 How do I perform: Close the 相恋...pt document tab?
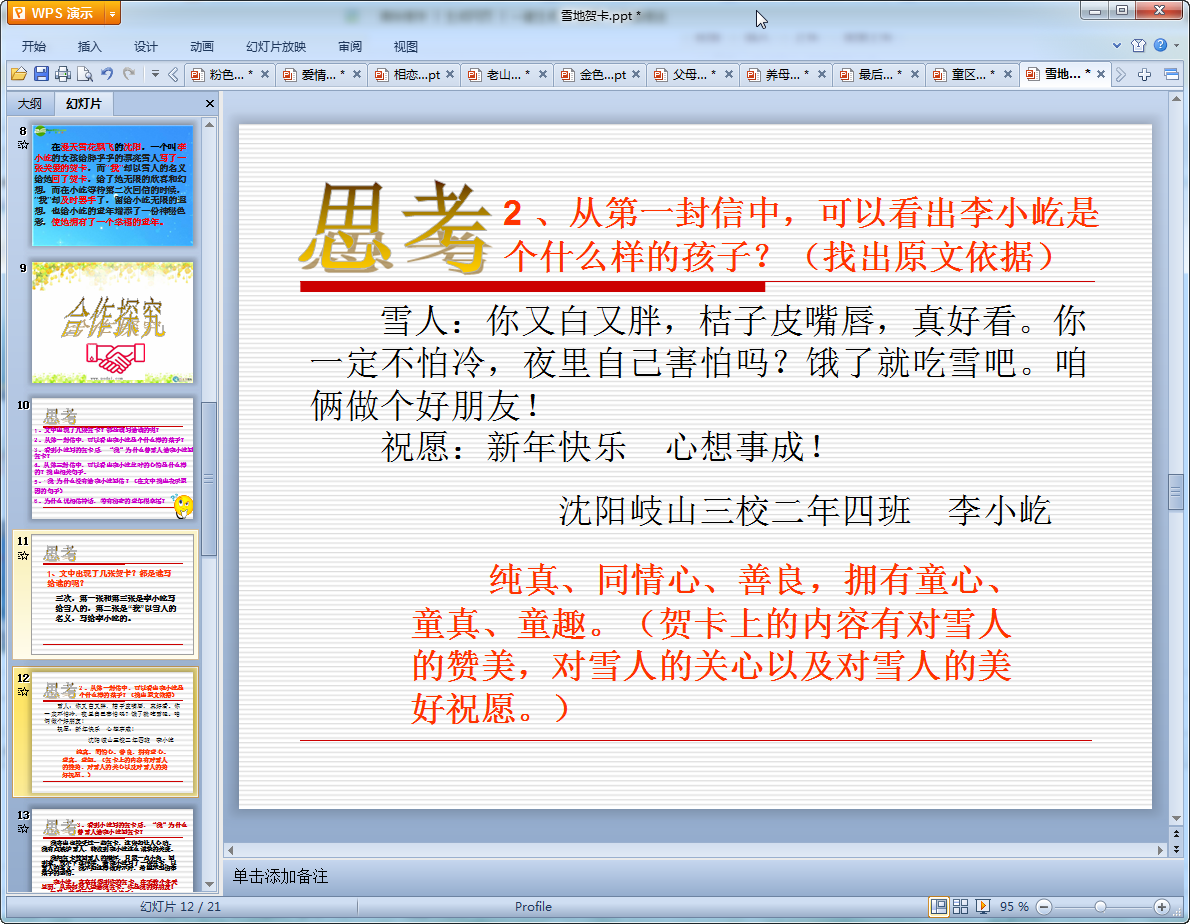point(450,74)
